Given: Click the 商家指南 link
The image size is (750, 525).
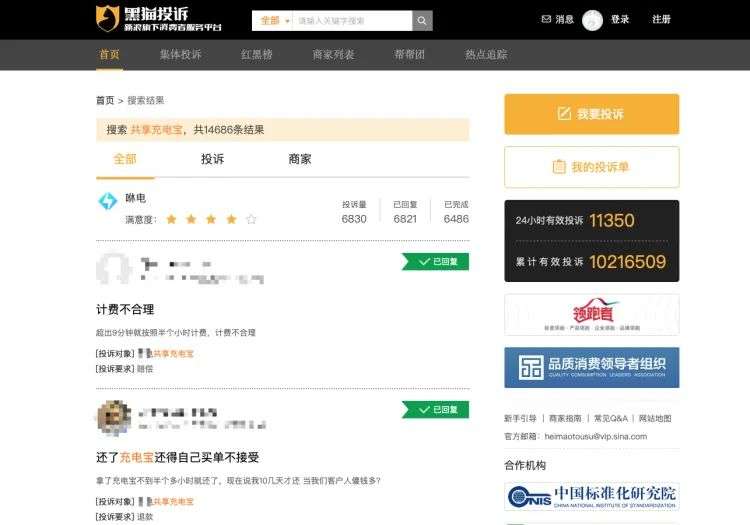Looking at the screenshot, I should click(x=565, y=418).
